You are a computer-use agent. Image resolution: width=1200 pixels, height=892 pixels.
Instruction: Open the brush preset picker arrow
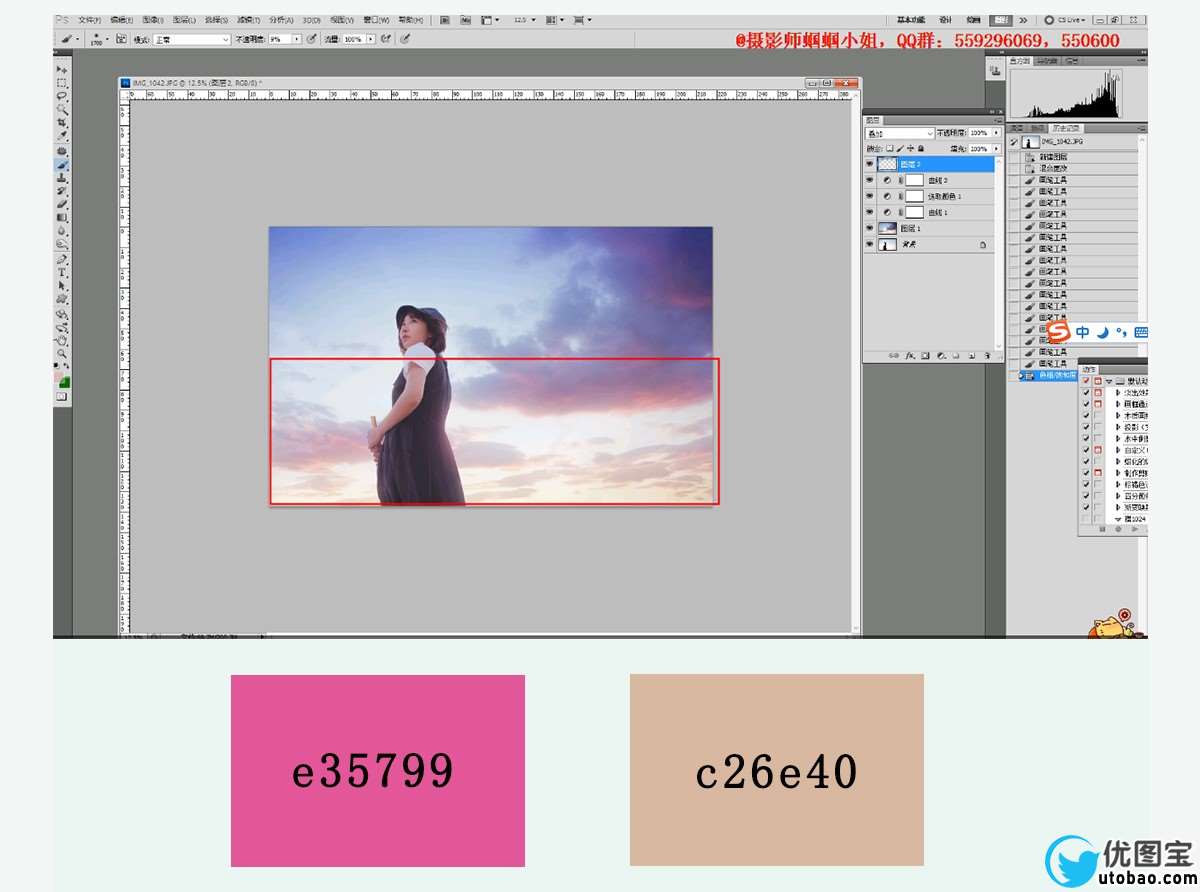(108, 38)
